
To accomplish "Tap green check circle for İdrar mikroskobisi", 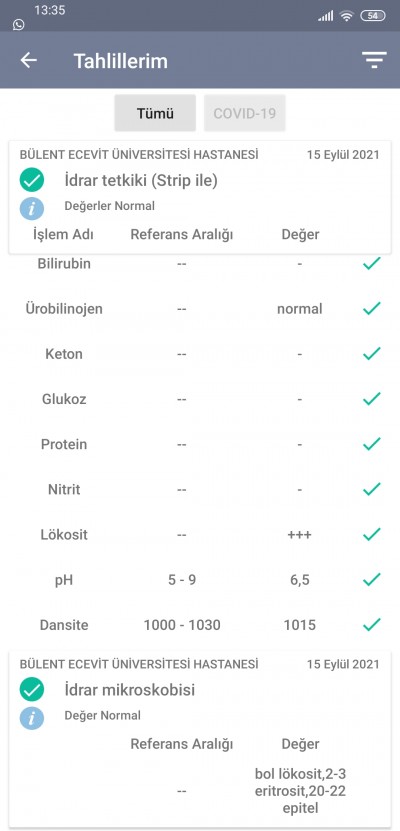I will (x=32, y=690).
